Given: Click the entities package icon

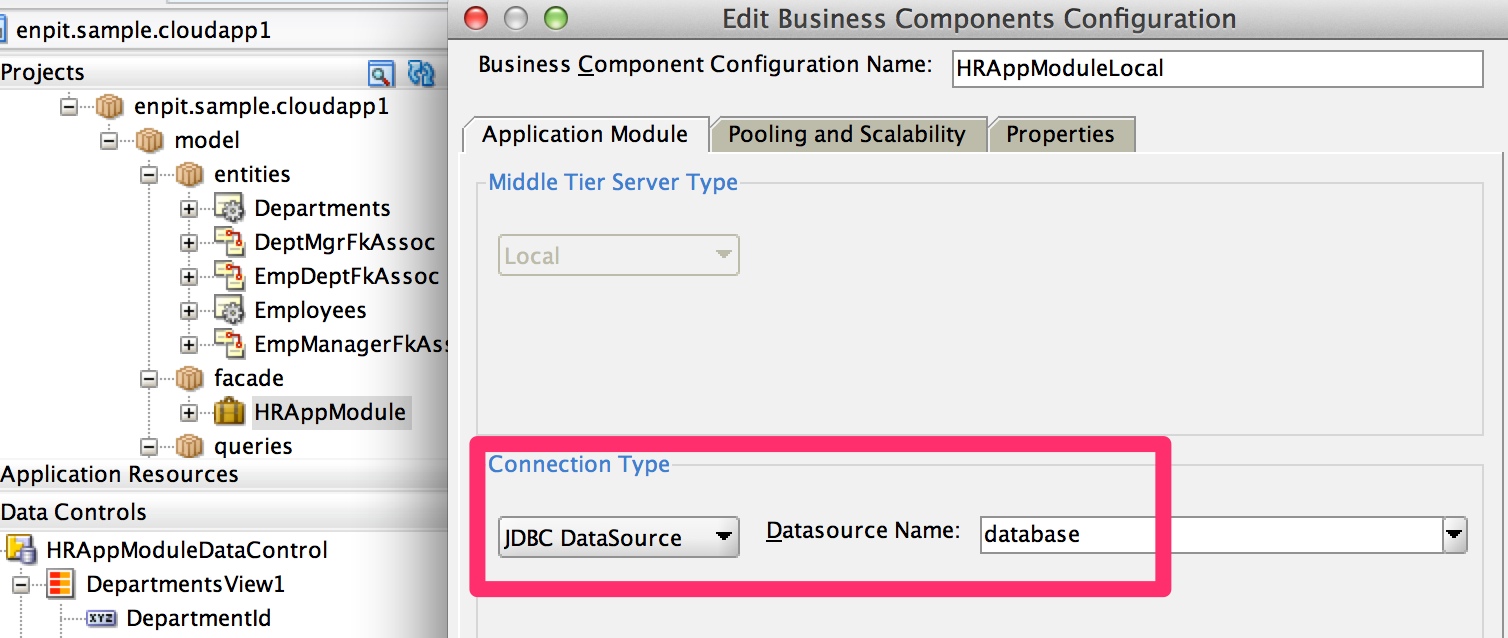Looking at the screenshot, I should coord(188,174).
